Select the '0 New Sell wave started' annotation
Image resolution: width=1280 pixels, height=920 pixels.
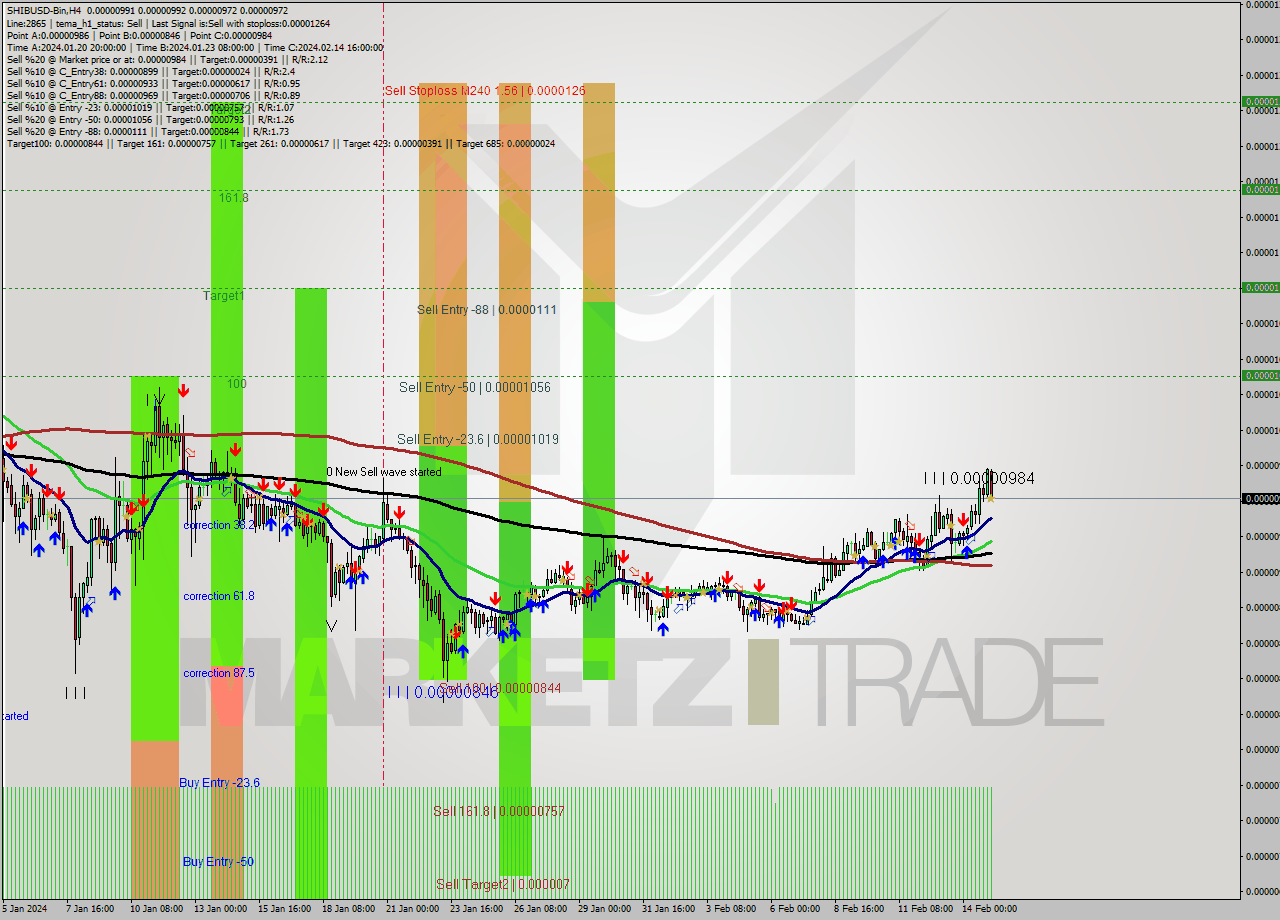pyautogui.click(x=384, y=472)
